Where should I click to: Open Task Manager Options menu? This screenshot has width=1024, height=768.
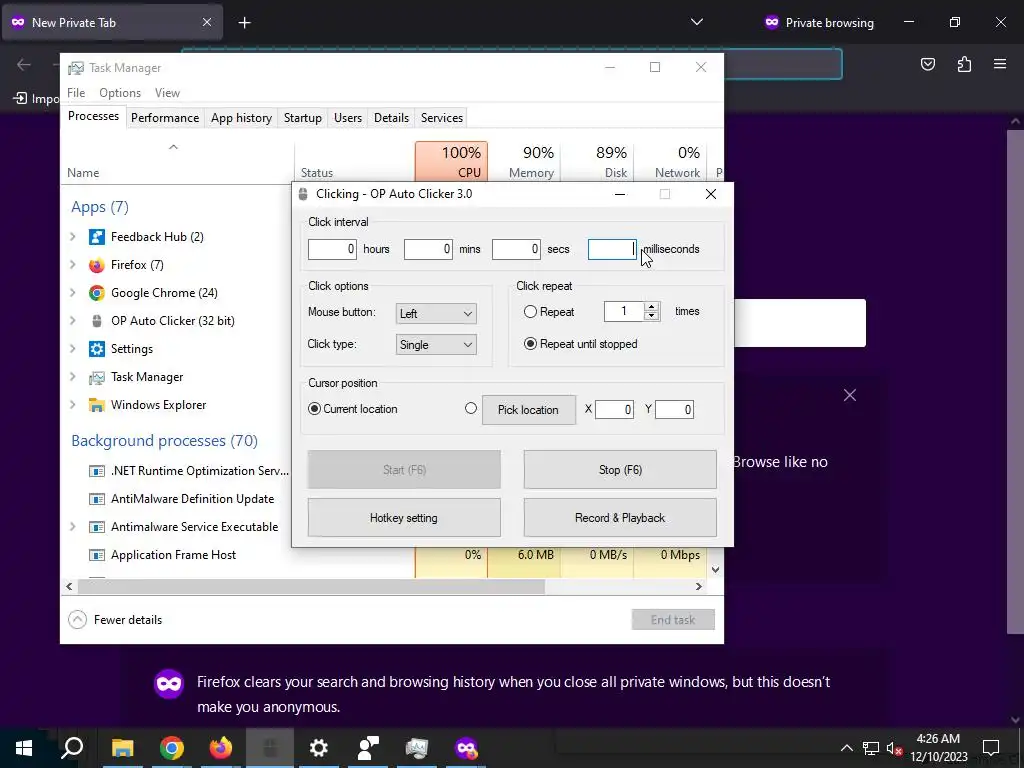pos(120,93)
